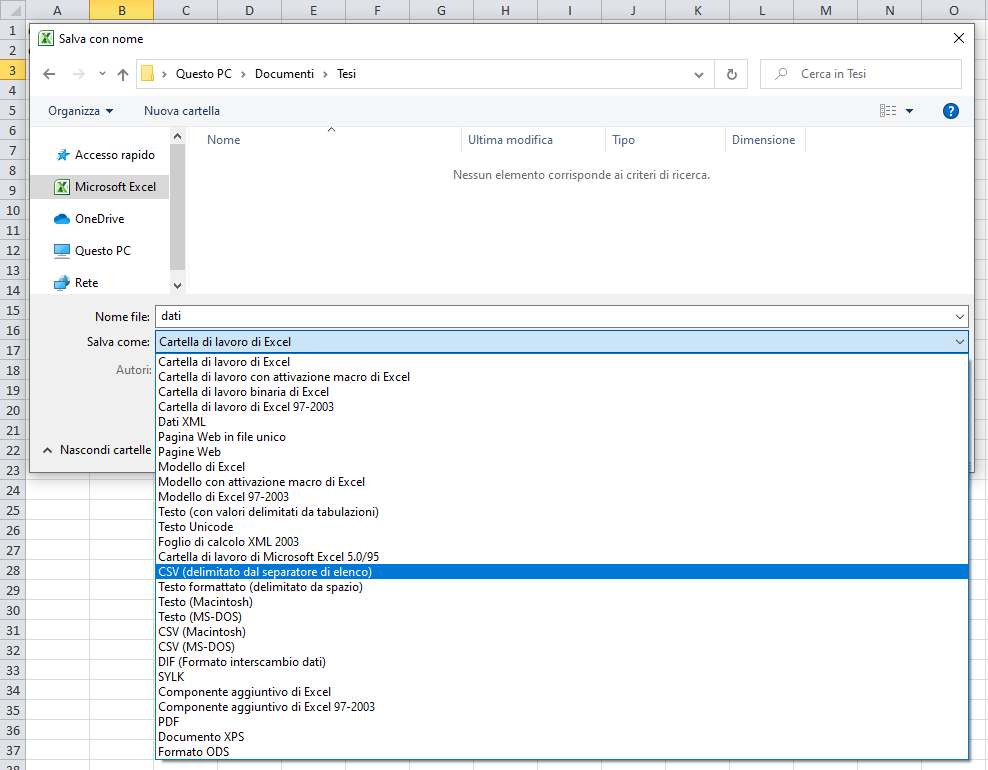Choose Testo Unicode format
Viewport: 988px width, 770px height.
click(561, 527)
